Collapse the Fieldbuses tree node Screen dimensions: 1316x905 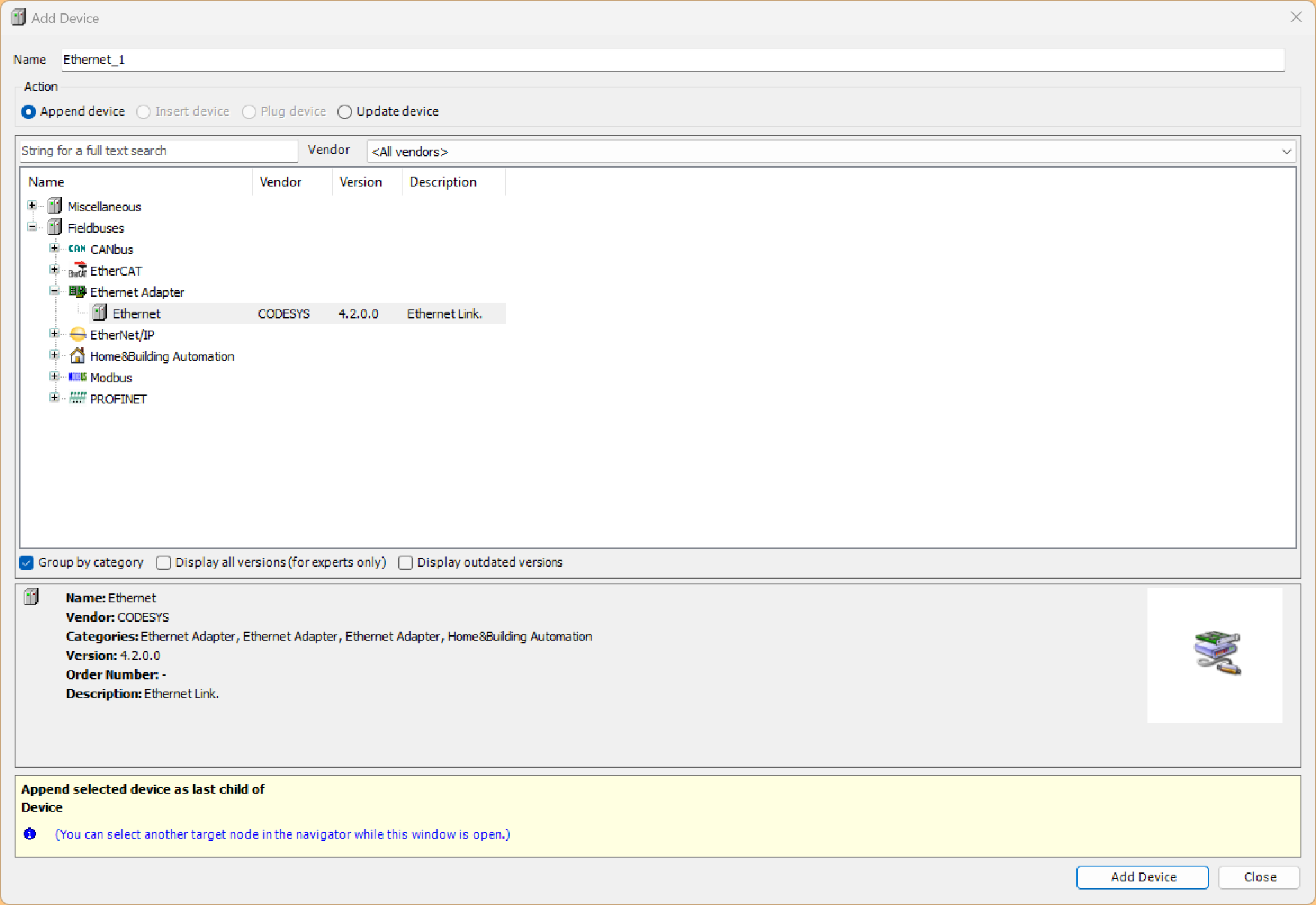pos(32,227)
